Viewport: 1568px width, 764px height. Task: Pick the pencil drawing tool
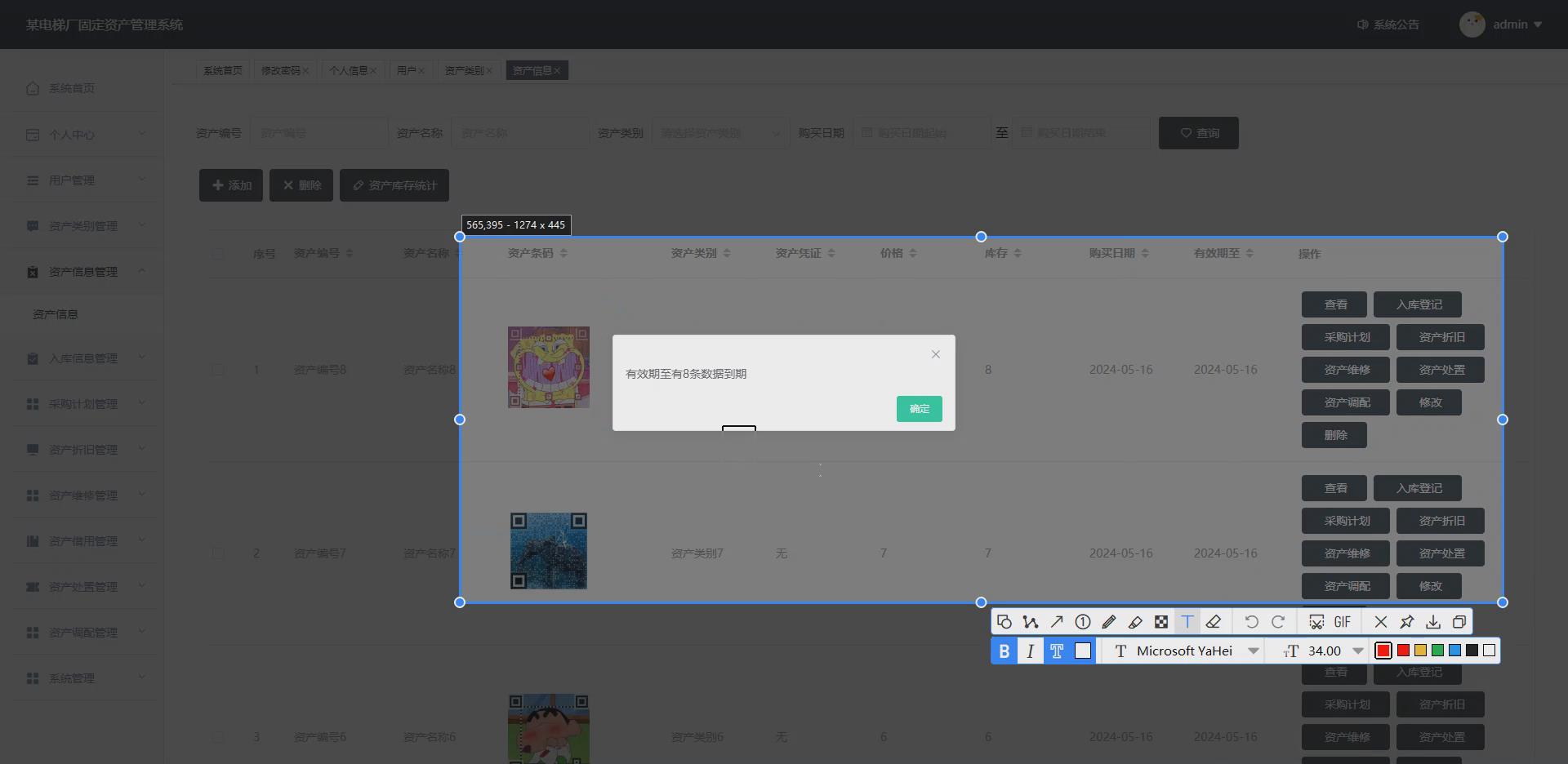pos(1108,621)
